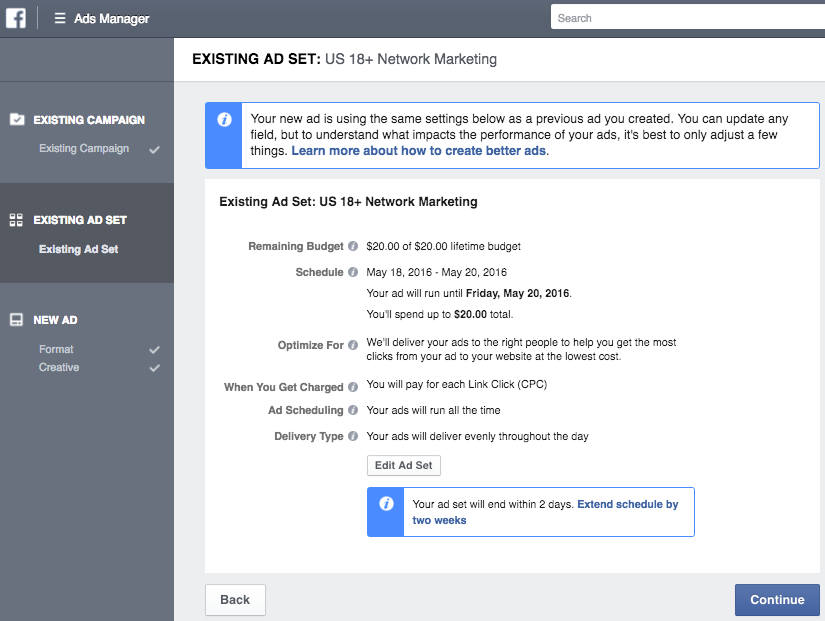Select EXISTING CAMPAIGN sidebar heading
The height and width of the screenshot is (621, 825).
coord(89,120)
